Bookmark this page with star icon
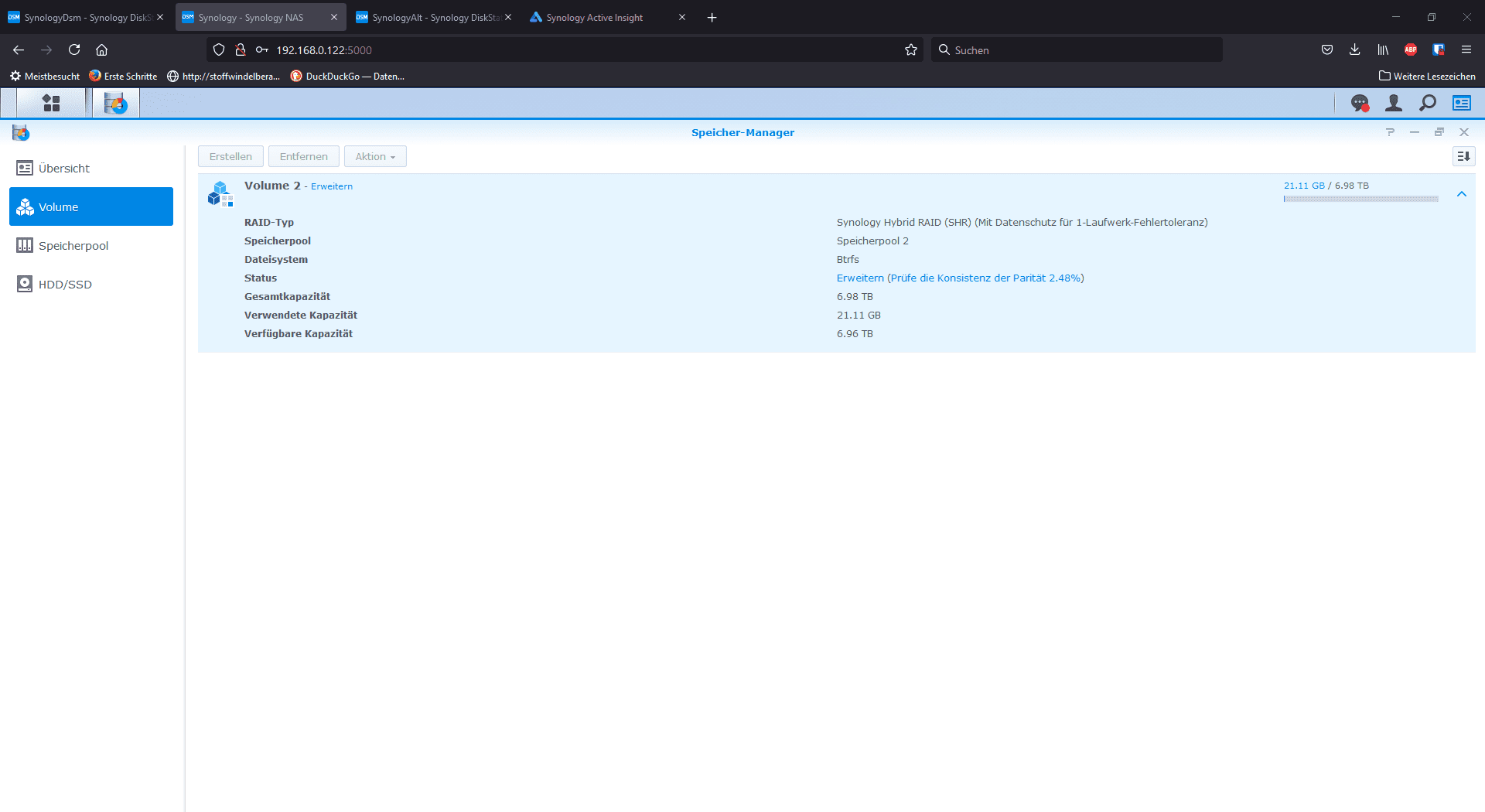Viewport: 1485px width, 812px height. click(x=911, y=49)
